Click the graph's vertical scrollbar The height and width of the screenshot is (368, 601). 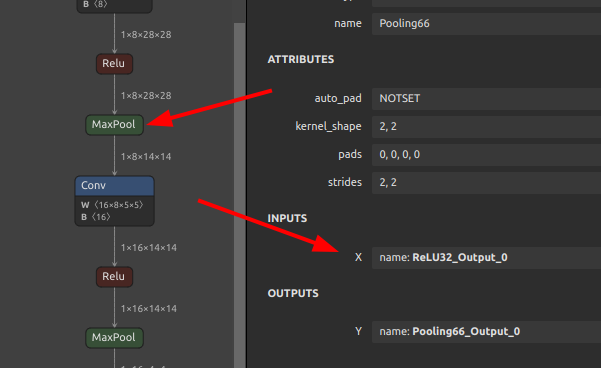[x=240, y=196]
